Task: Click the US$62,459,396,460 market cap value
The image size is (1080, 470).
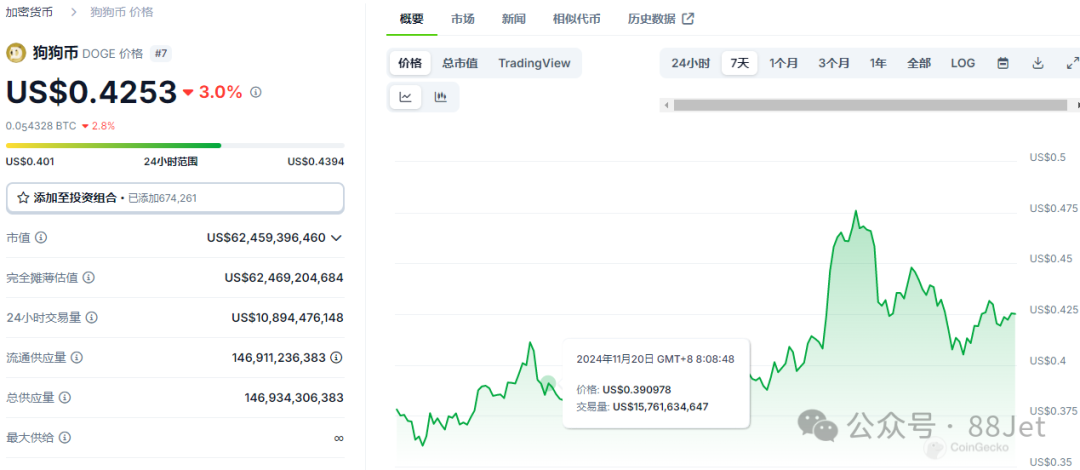Action: [266, 238]
